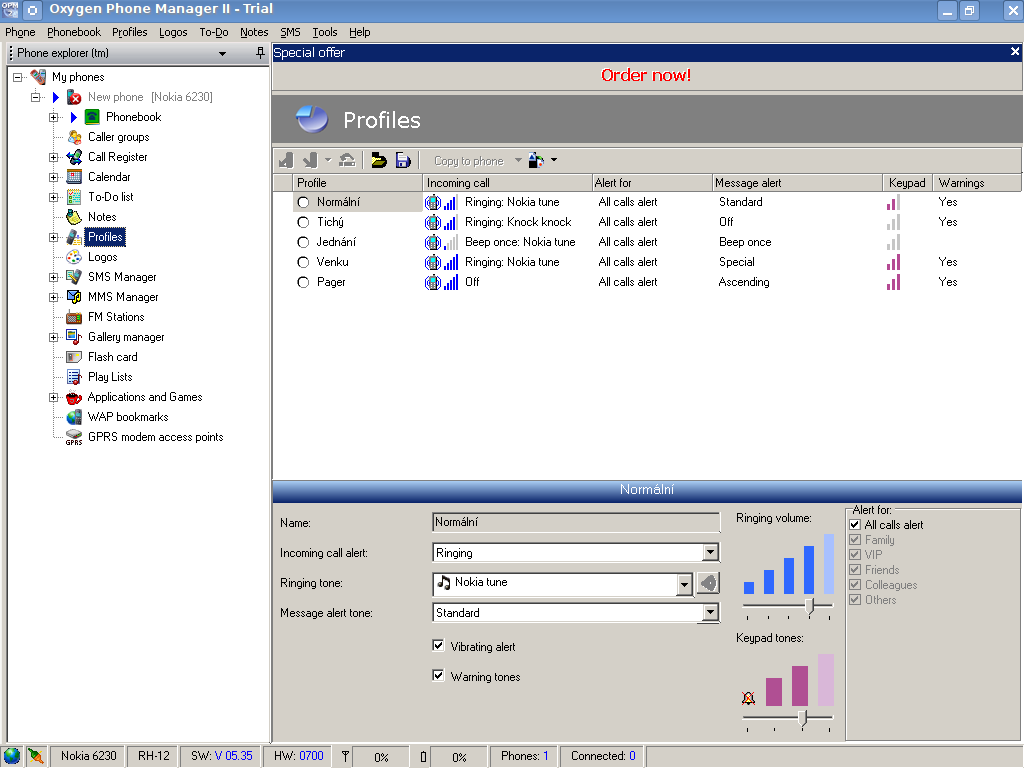This screenshot has height=768, width=1024.
Task: Select the MMS Manager tree icon
Action: coord(74,297)
